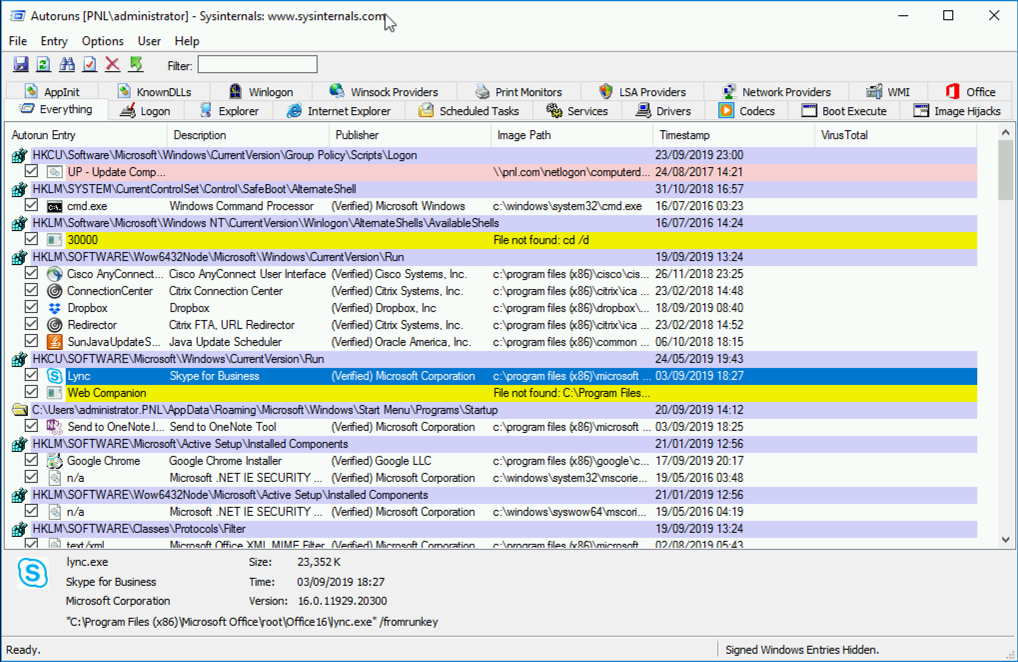Sort by Publisher column header
Screen dimensions: 1018x662
pyautogui.click(x=410, y=135)
